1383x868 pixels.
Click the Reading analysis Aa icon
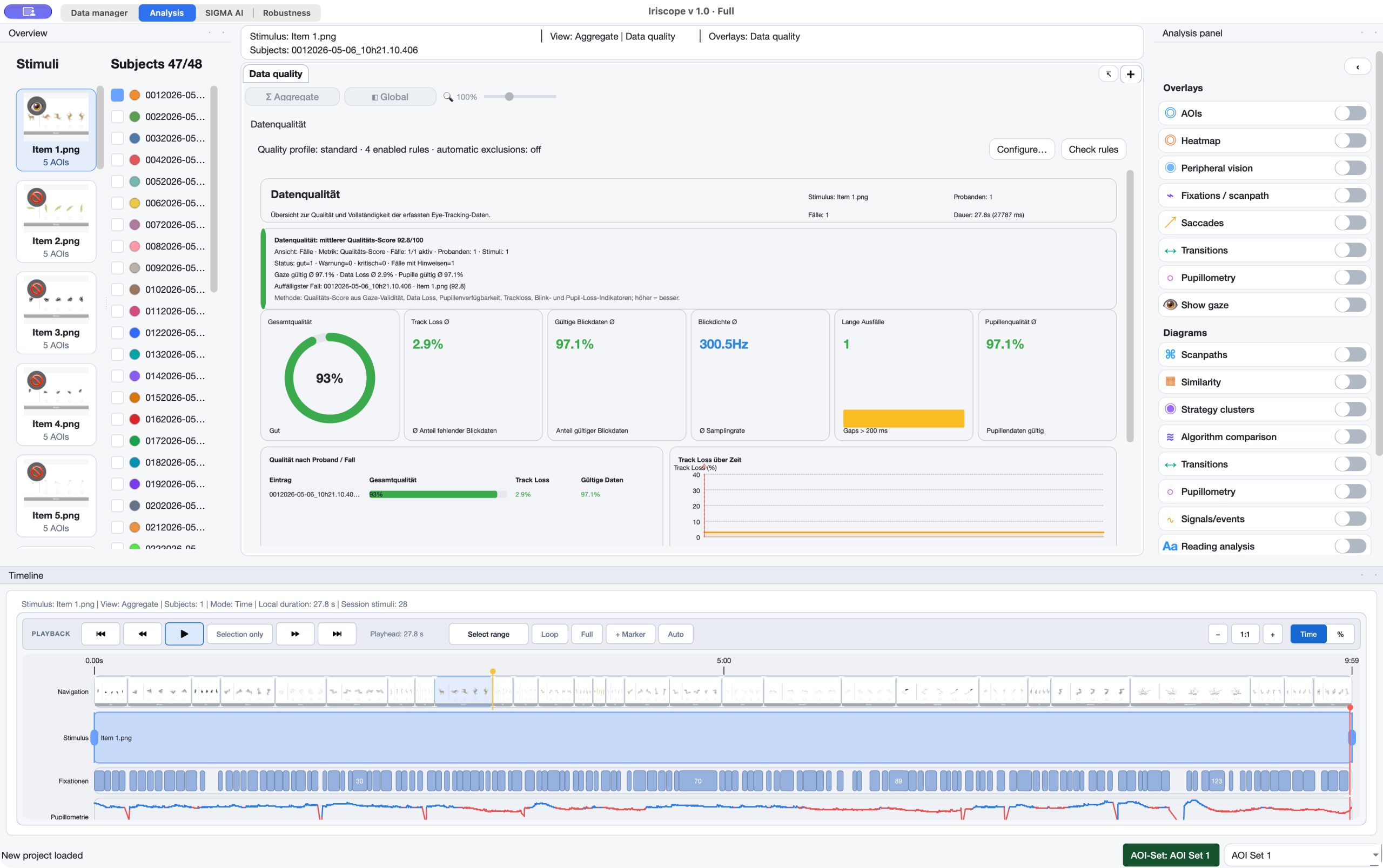[1170, 547]
